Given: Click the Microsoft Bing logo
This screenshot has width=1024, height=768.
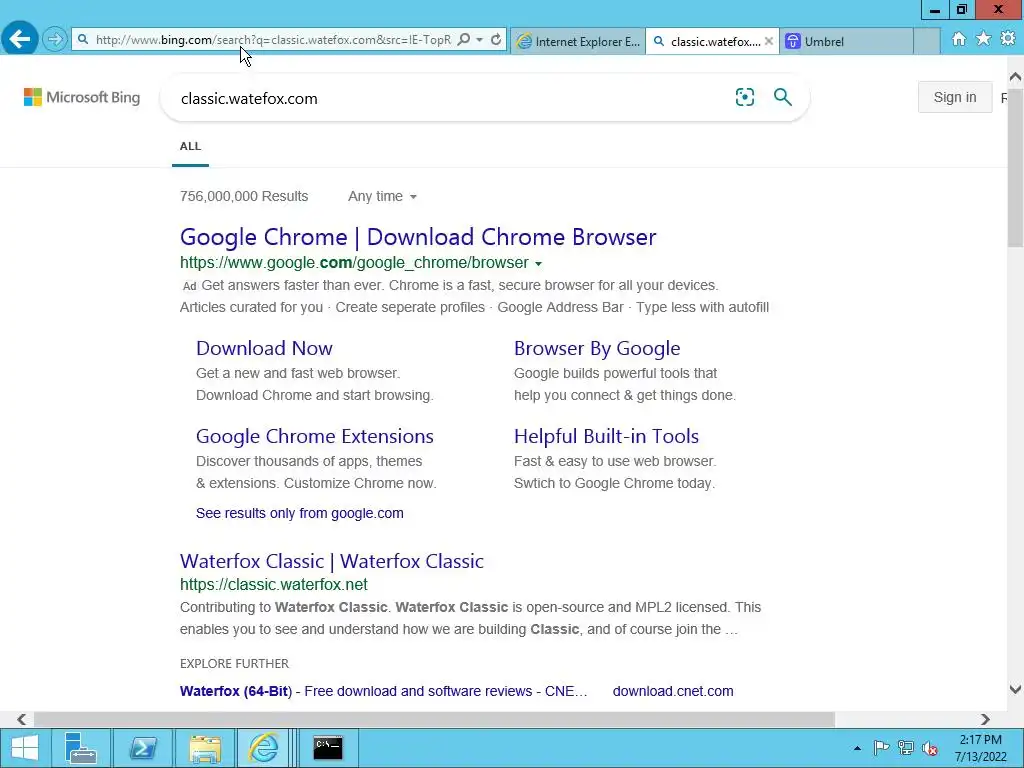Looking at the screenshot, I should tap(82, 97).
